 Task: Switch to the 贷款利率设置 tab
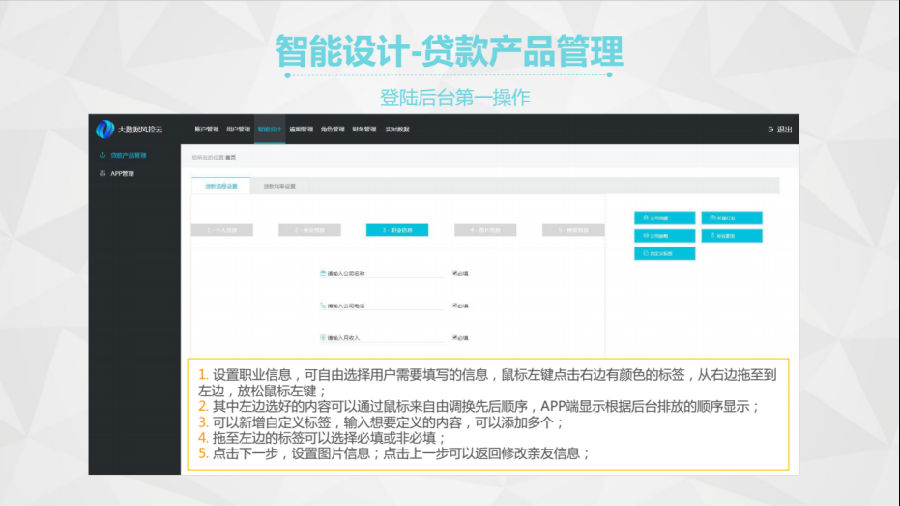coord(279,186)
